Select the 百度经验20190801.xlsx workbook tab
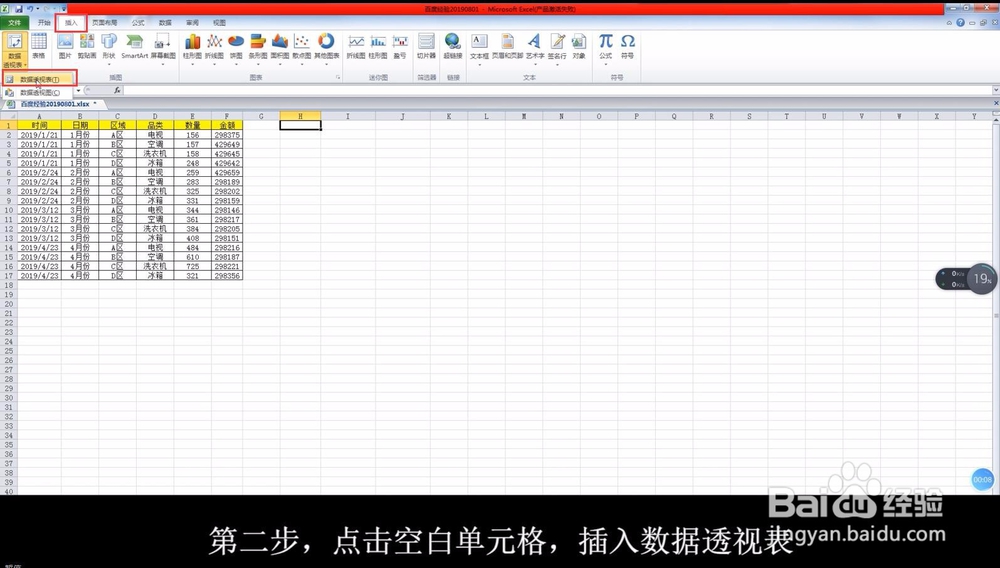Image resolution: width=1000 pixels, height=568 pixels. (54, 104)
